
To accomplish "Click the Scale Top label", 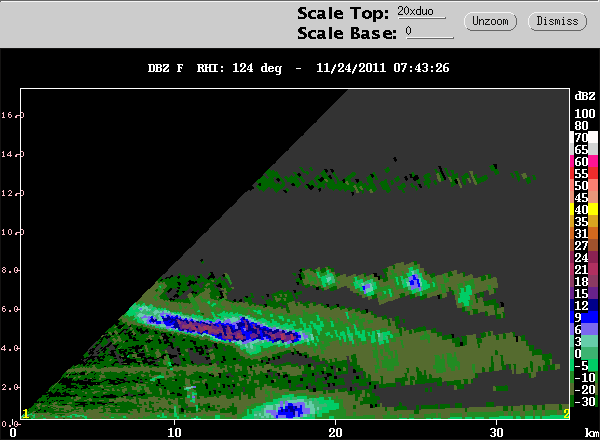I will [343, 13].
